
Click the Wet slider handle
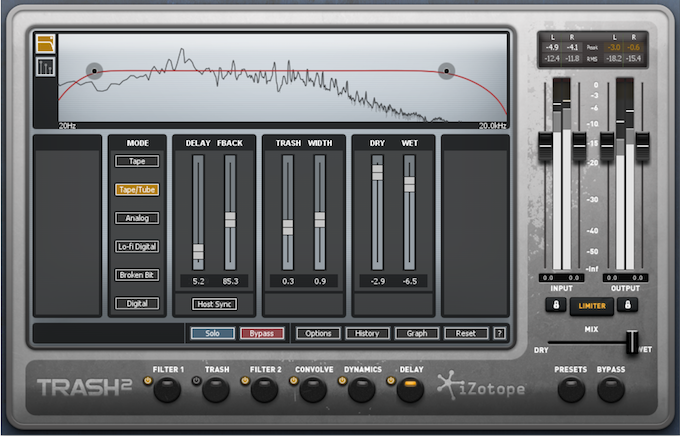[x=409, y=184]
